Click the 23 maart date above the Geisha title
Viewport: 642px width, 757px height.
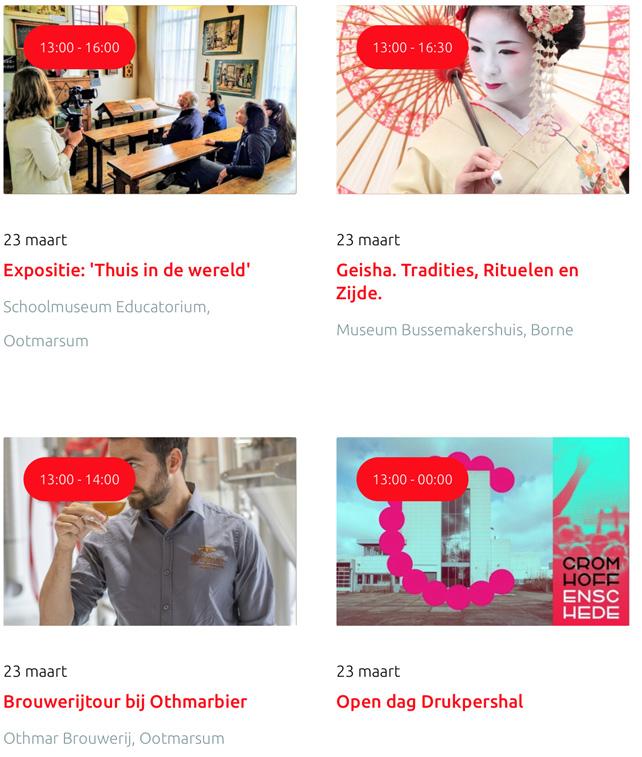click(368, 240)
